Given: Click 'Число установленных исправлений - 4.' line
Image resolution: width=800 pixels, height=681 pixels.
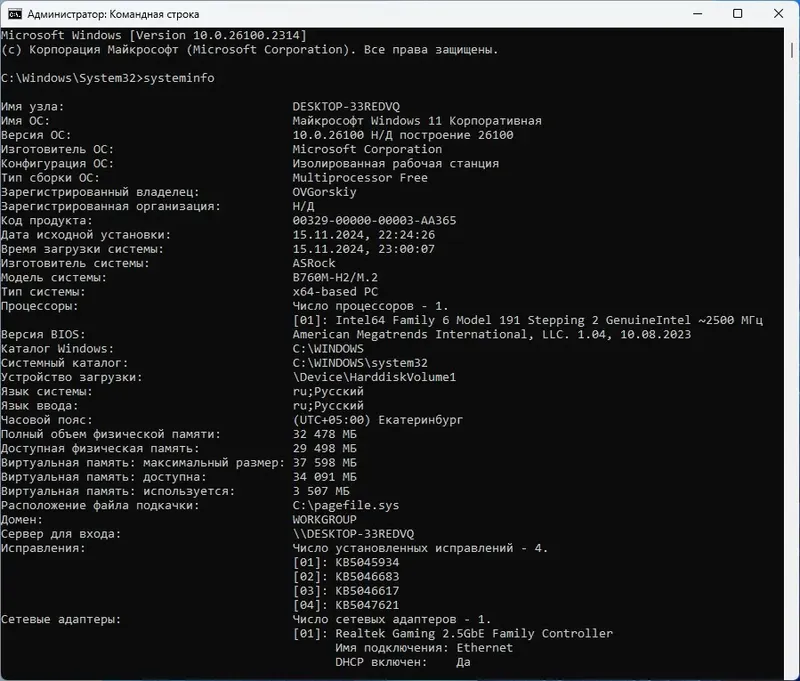Looking at the screenshot, I should [x=420, y=548].
